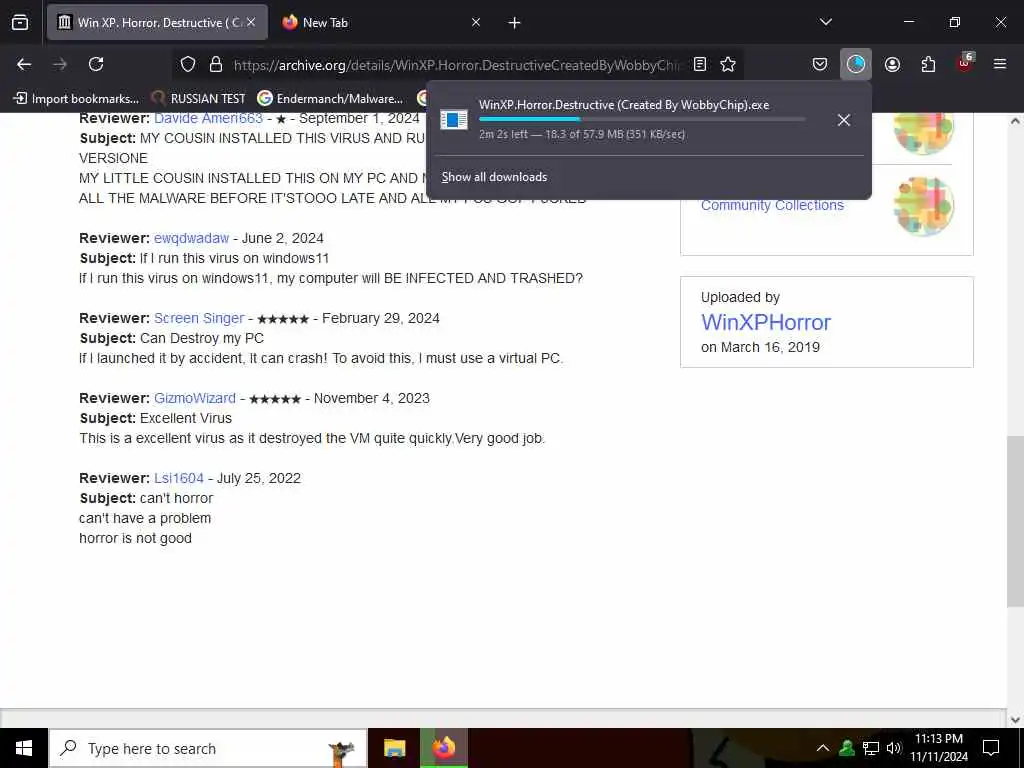Switch to the Win XP. Horror. Destructive tab
The height and width of the screenshot is (768, 1024).
click(157, 22)
